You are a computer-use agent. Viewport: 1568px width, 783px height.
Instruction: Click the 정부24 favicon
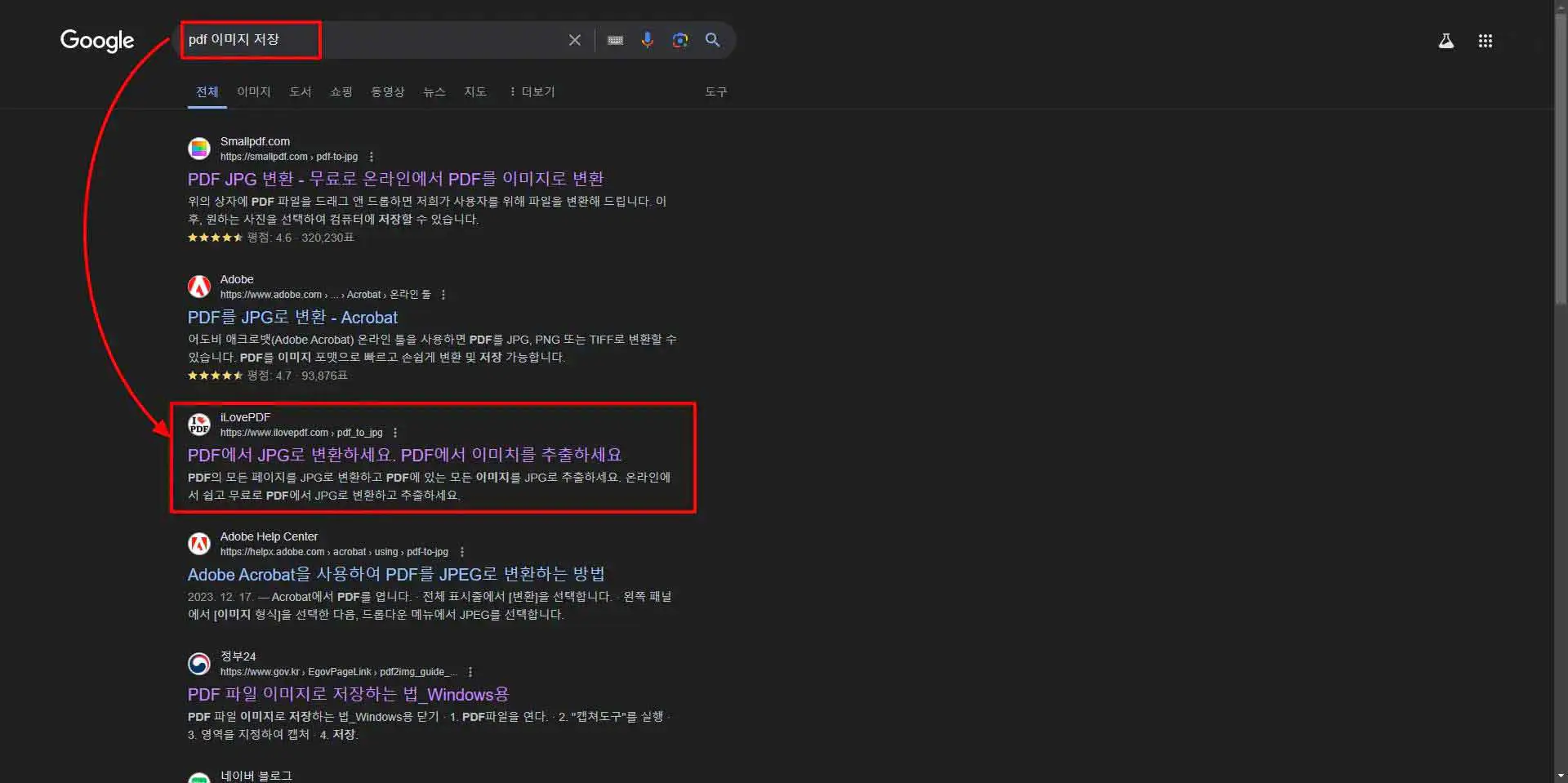(199, 664)
